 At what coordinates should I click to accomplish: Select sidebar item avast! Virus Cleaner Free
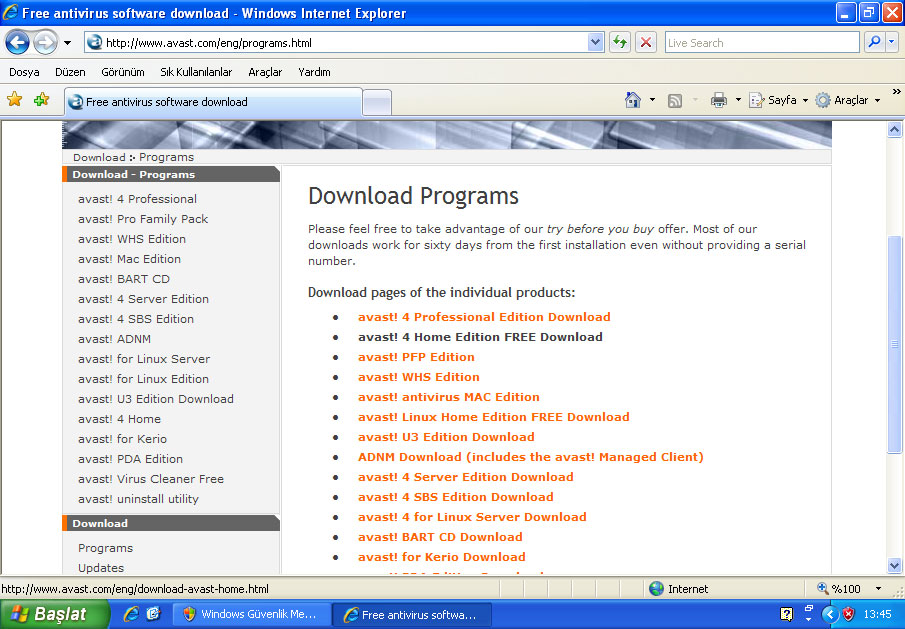click(x=151, y=479)
